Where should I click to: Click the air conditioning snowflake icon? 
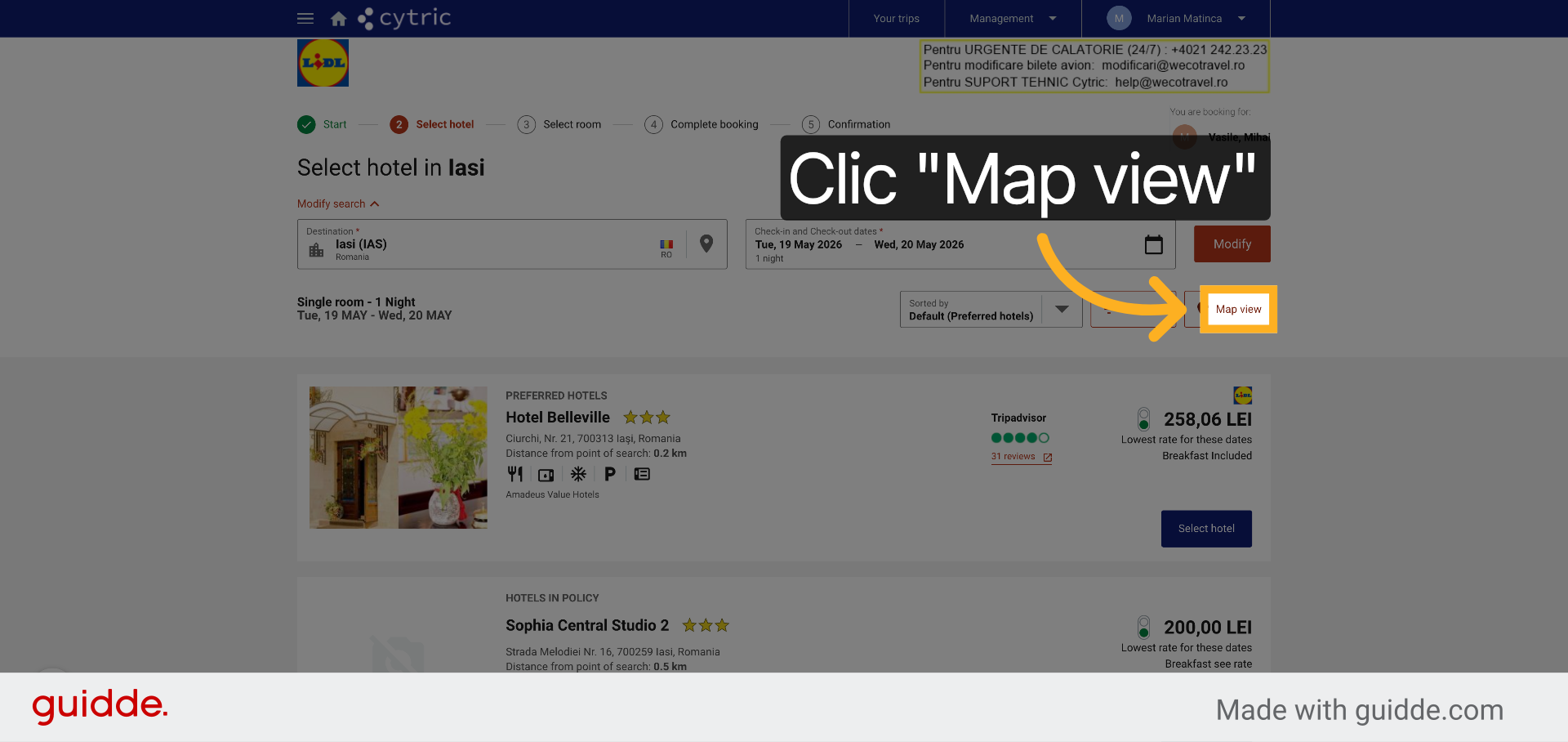point(578,474)
